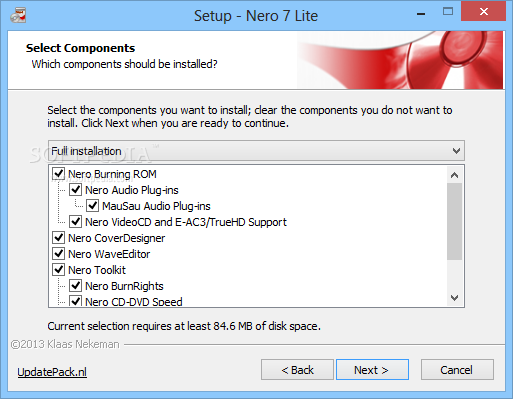Screen dimensions: 513x399
Task: Uncheck Nero VideoCD and E-AC3/TrueHD Support
Action: 76,222
